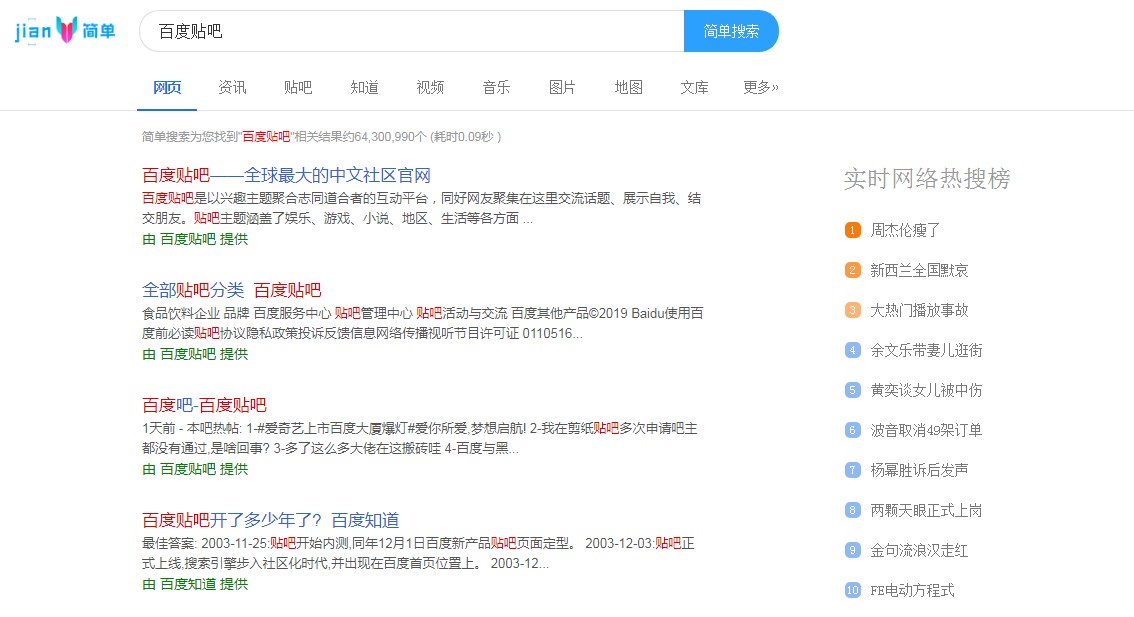Click 由 百度贴吧 提供 under 全部贴吧分类 result
1134x617 pixels.
[195, 354]
